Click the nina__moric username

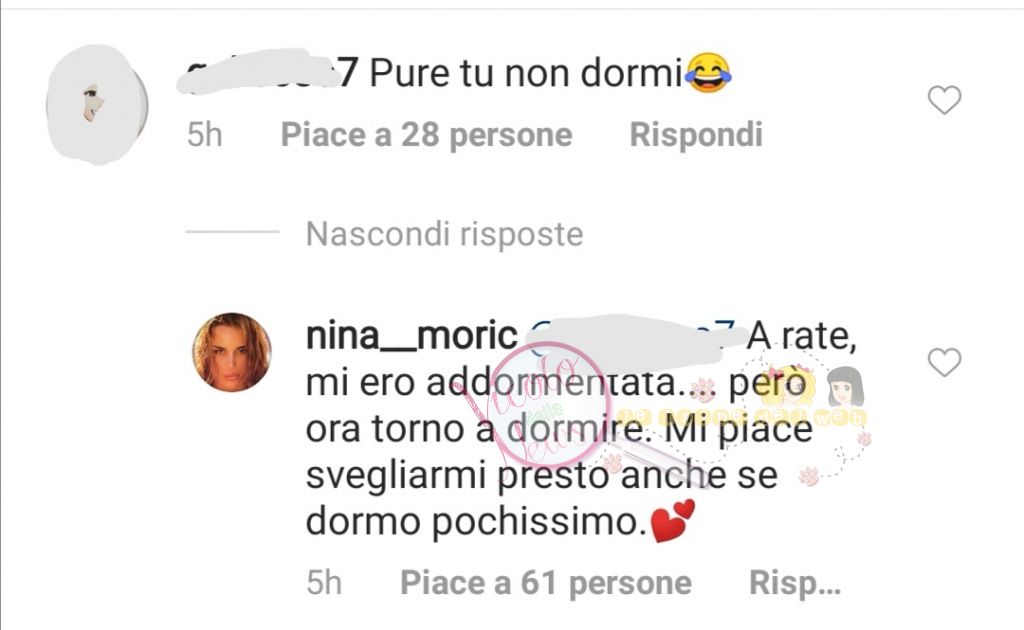[411, 336]
